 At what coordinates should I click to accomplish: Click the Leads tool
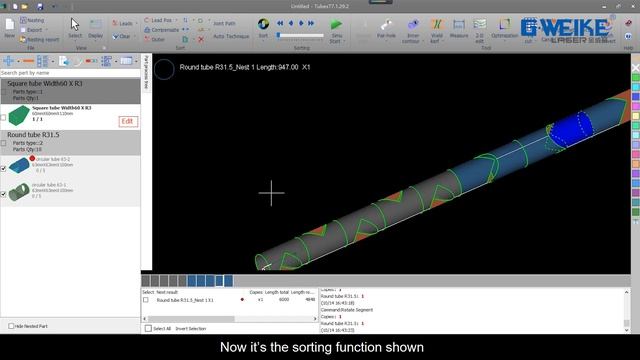tap(122, 24)
